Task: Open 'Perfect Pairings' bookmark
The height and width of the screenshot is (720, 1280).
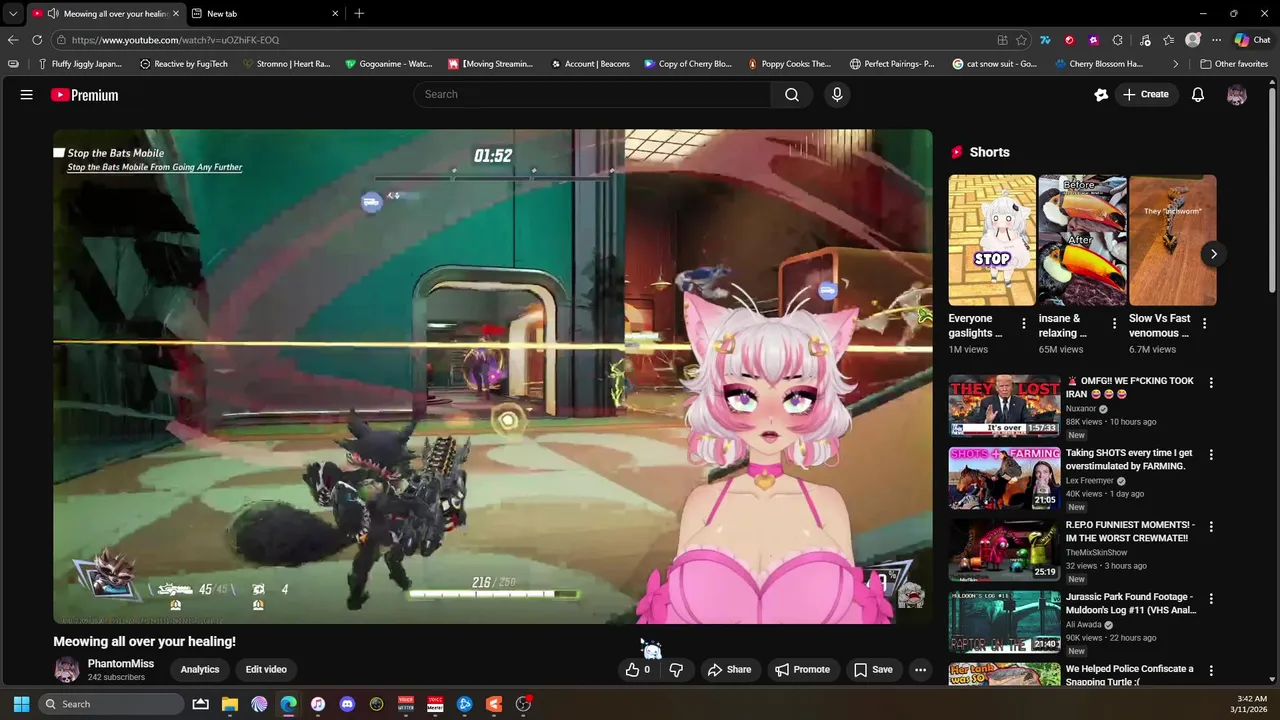Action: pyautogui.click(x=892, y=64)
